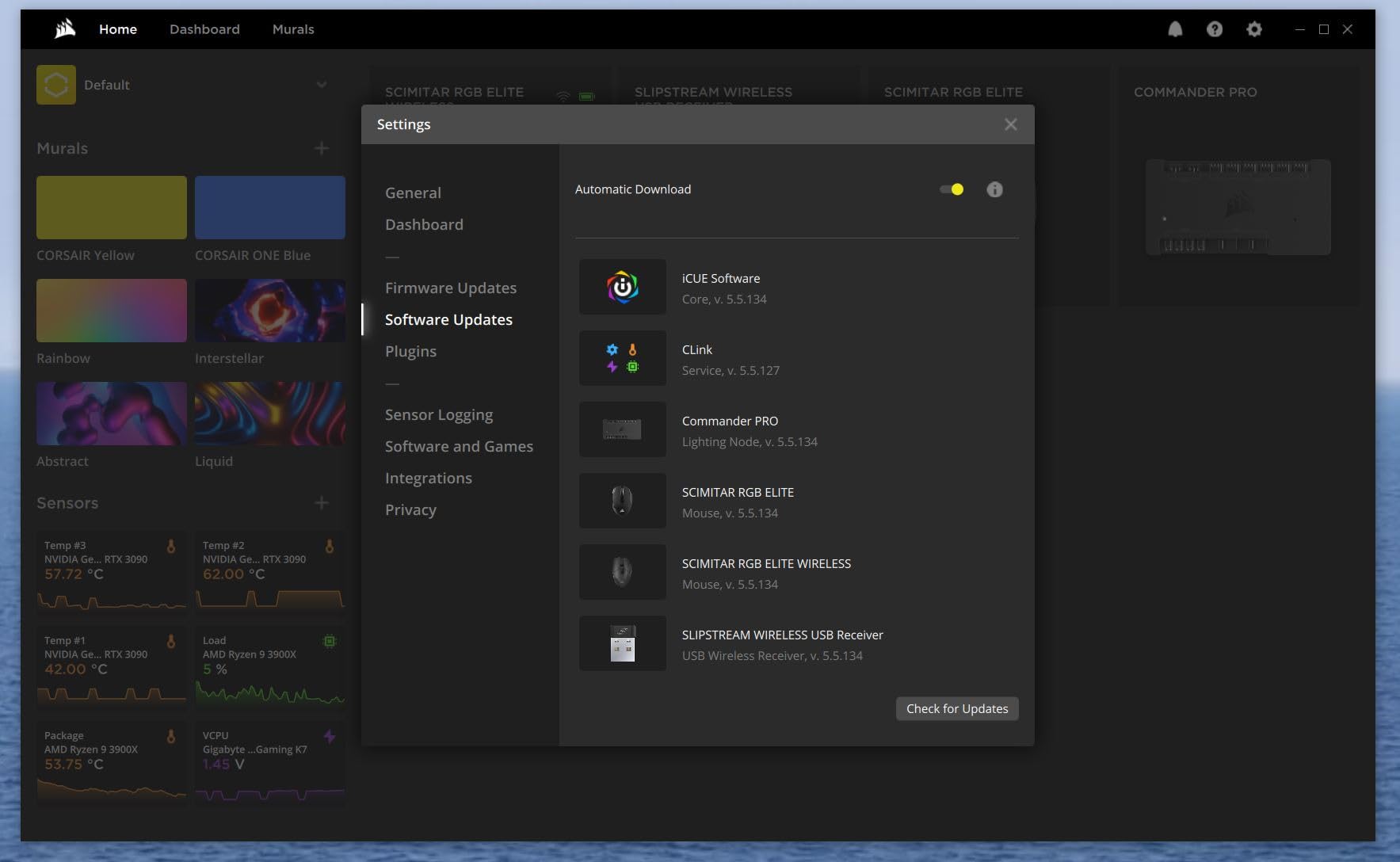Click the Automatic Download info icon
1400x862 pixels.
(x=994, y=189)
